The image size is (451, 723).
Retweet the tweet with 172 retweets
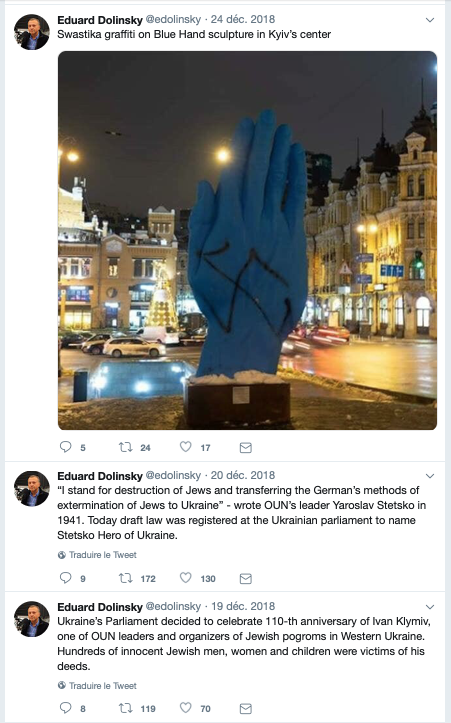click(125, 578)
